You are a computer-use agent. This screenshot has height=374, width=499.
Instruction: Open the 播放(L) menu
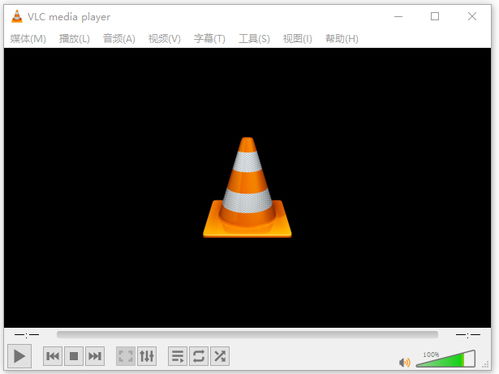[74, 39]
